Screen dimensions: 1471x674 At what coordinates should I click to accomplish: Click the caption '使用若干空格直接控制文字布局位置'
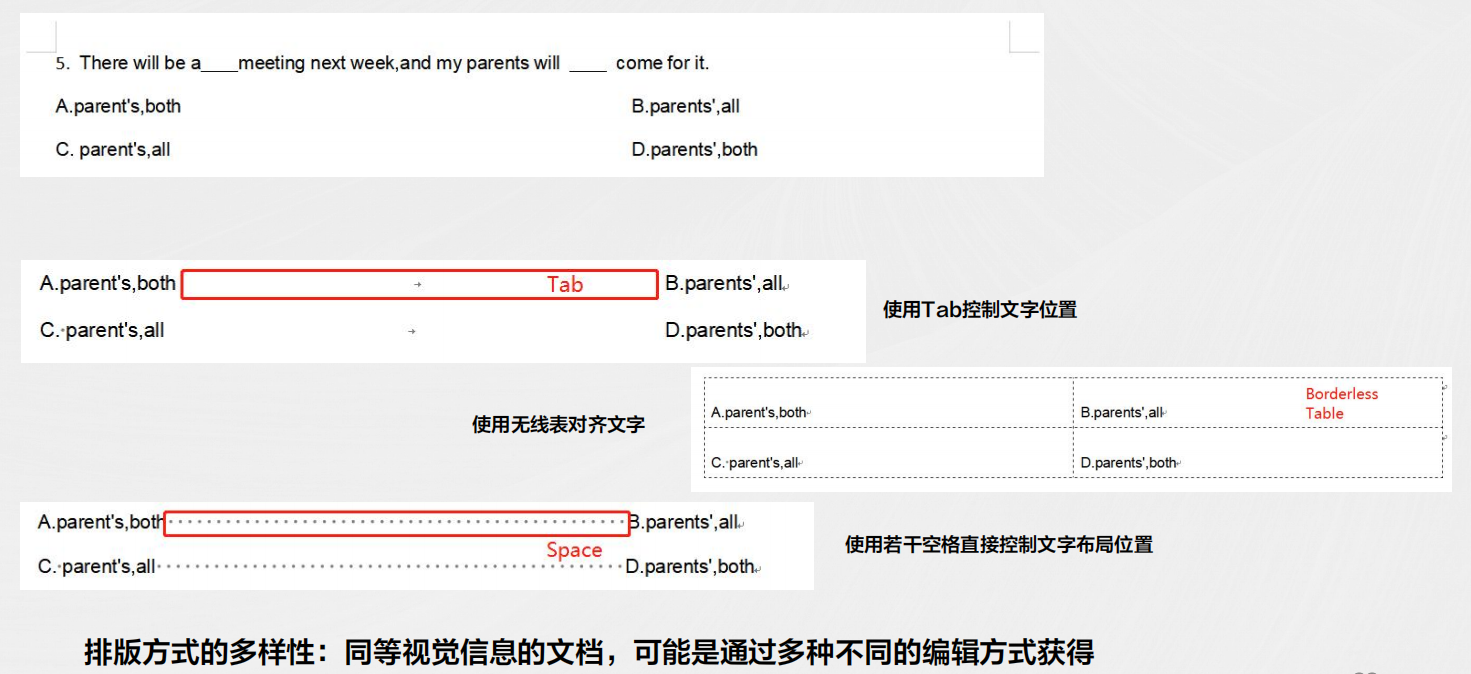[x=999, y=545]
